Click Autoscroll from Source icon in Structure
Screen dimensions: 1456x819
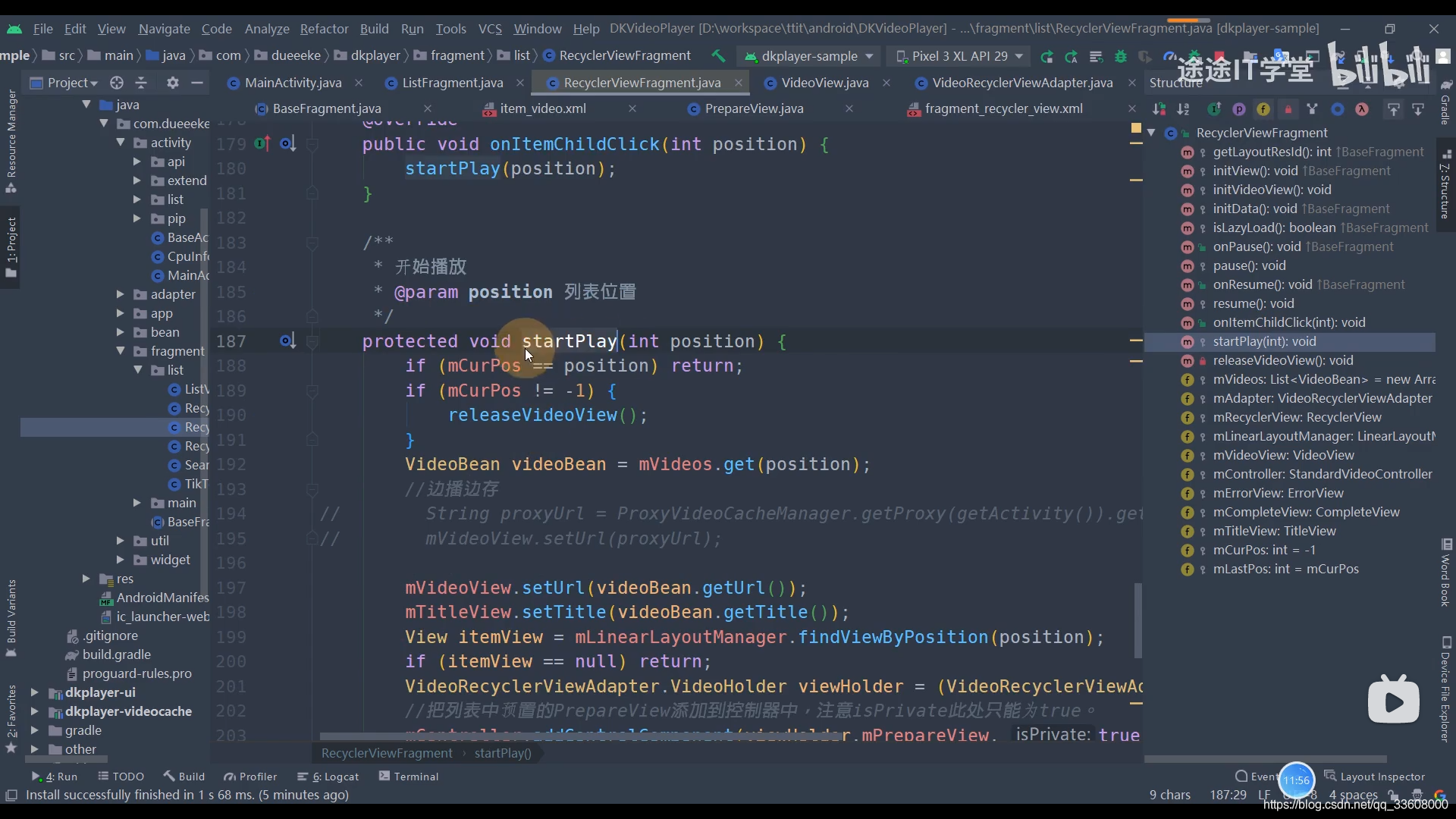pos(1418,109)
